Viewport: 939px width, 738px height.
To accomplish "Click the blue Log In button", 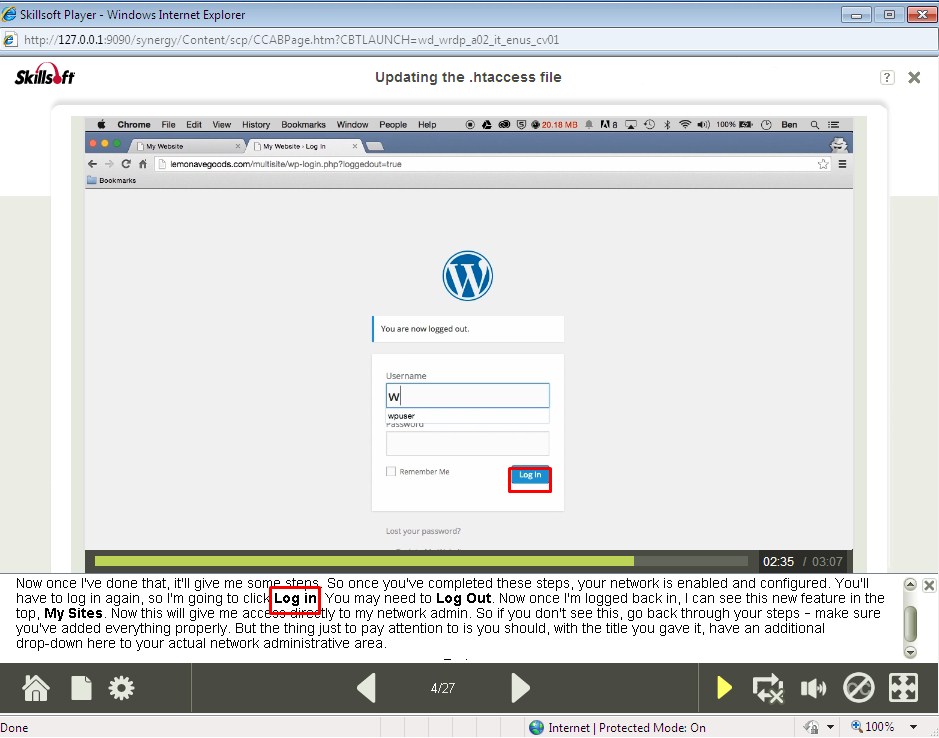I will click(529, 475).
